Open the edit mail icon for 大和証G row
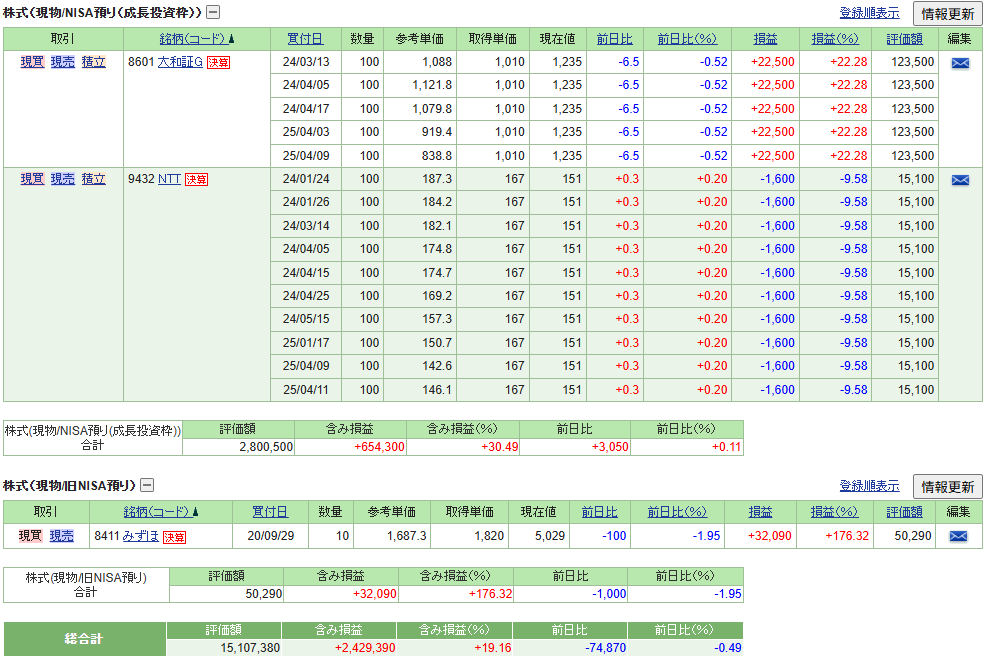 pos(960,63)
